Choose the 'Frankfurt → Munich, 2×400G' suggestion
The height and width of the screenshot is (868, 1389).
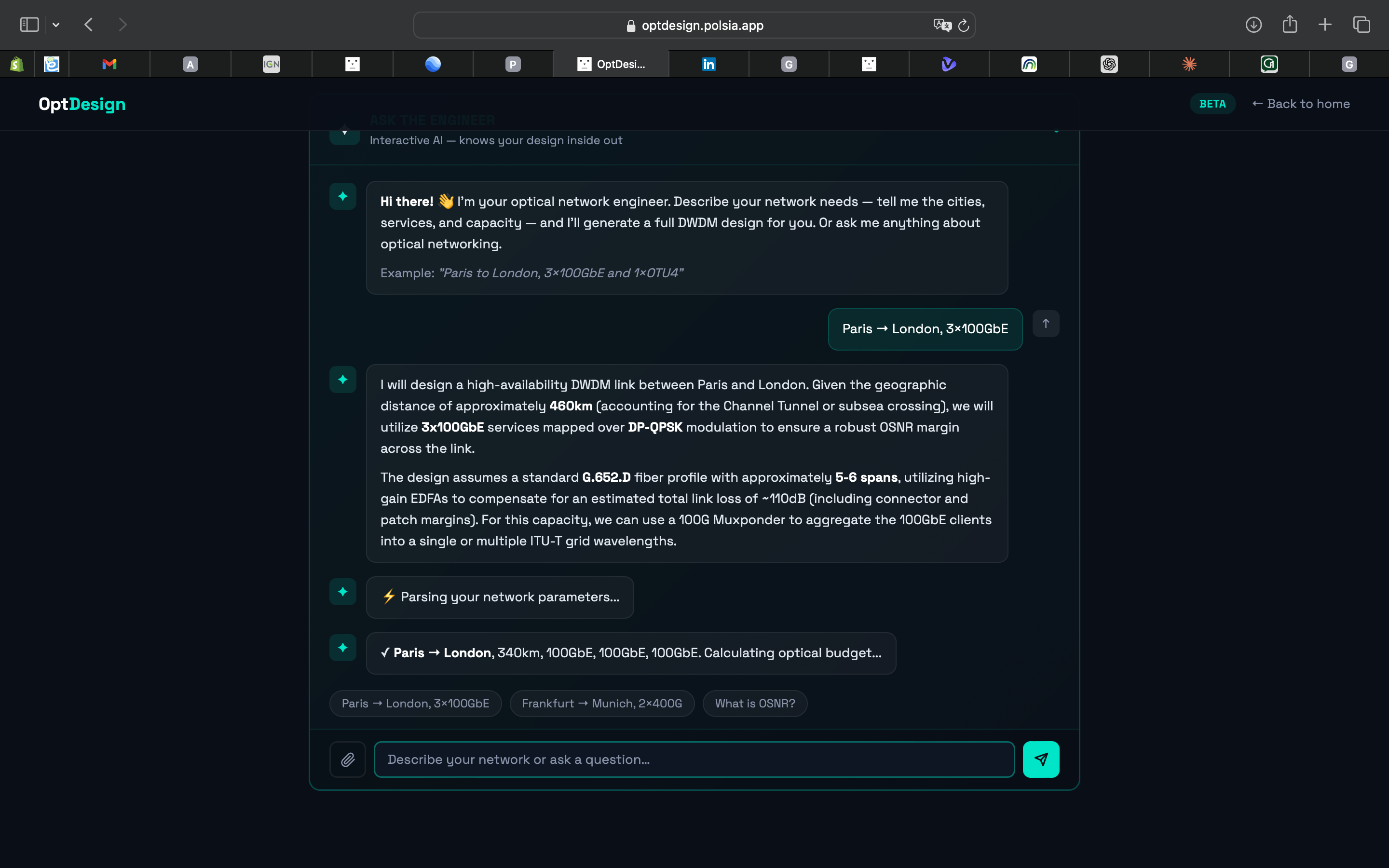(x=602, y=703)
